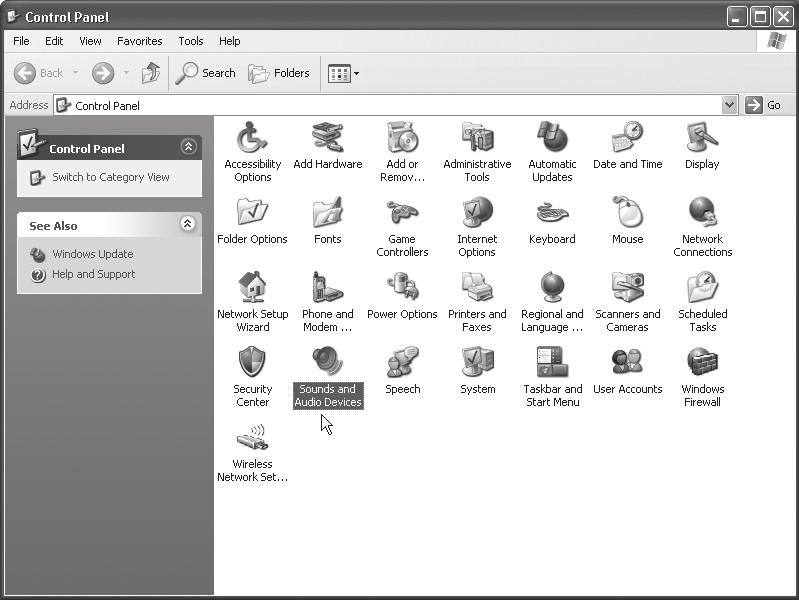Open the Views dropdown button
The width and height of the screenshot is (799, 600).
343,73
